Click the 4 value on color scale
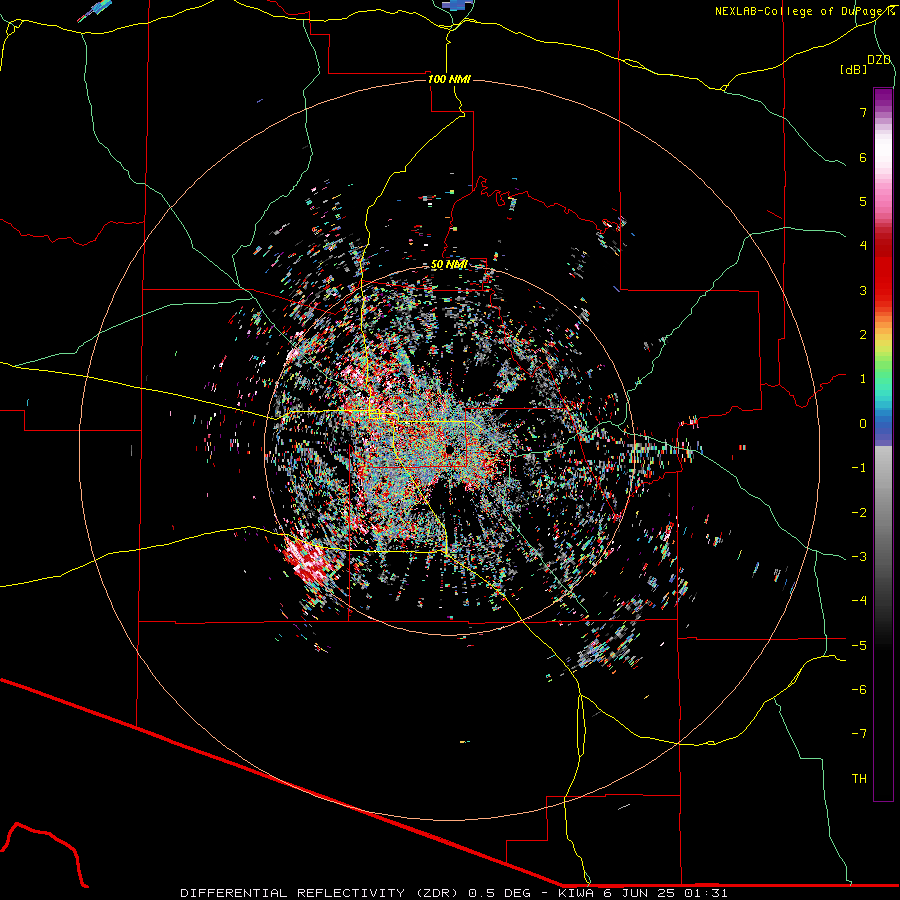This screenshot has height=900, width=900. (x=863, y=246)
